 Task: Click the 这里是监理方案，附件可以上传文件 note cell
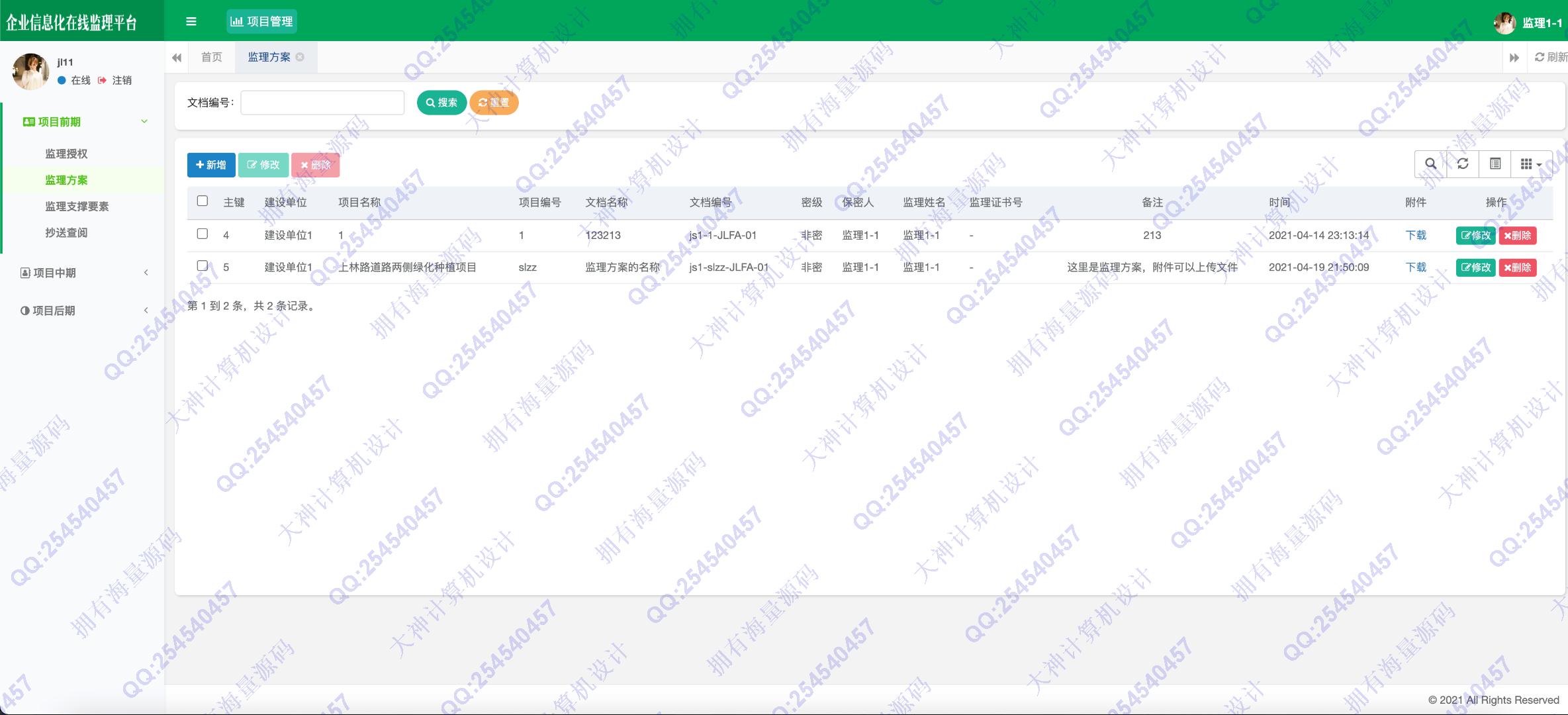click(1152, 267)
